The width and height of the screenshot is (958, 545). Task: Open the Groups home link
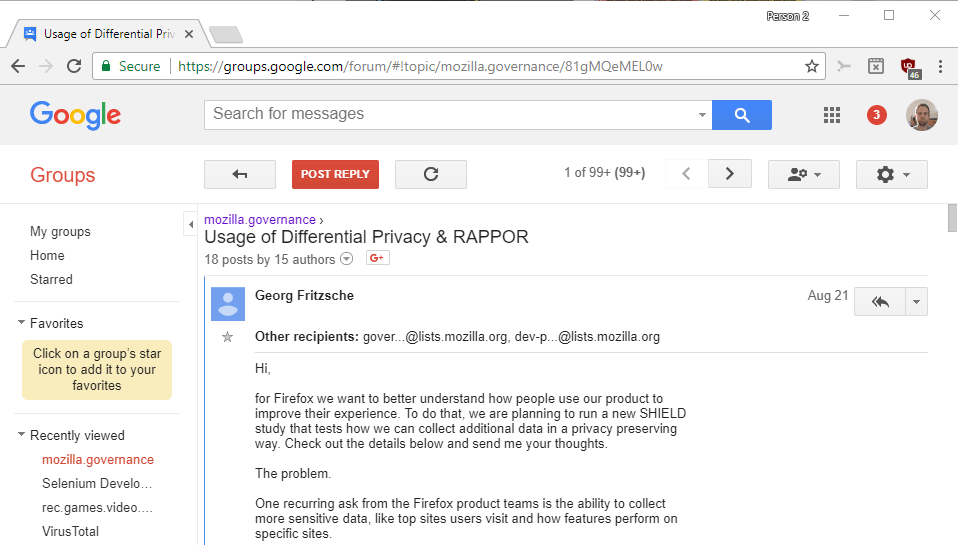(x=62, y=175)
